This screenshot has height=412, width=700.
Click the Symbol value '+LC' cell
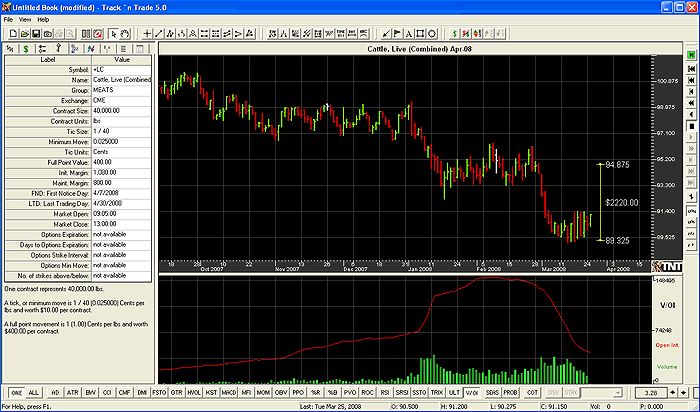tap(121, 70)
